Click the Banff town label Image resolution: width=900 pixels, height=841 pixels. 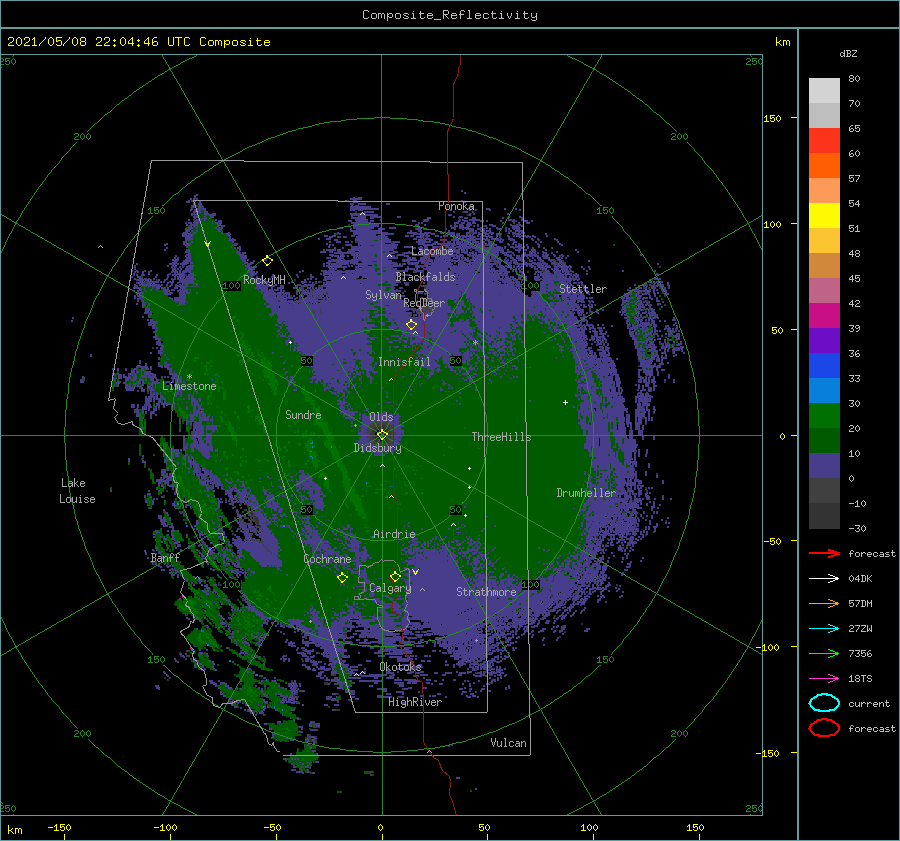point(165,557)
